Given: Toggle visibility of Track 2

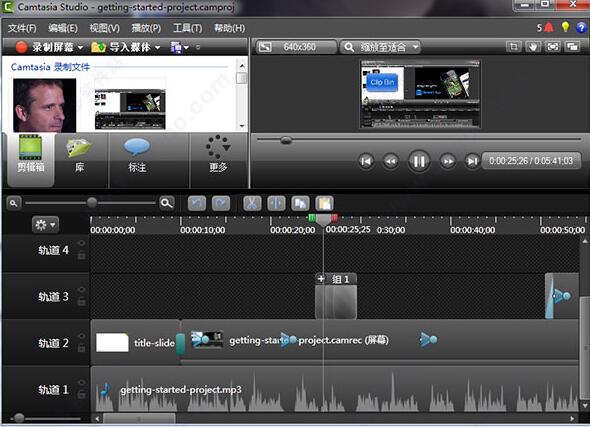Looking at the screenshot, I should click(81, 336).
